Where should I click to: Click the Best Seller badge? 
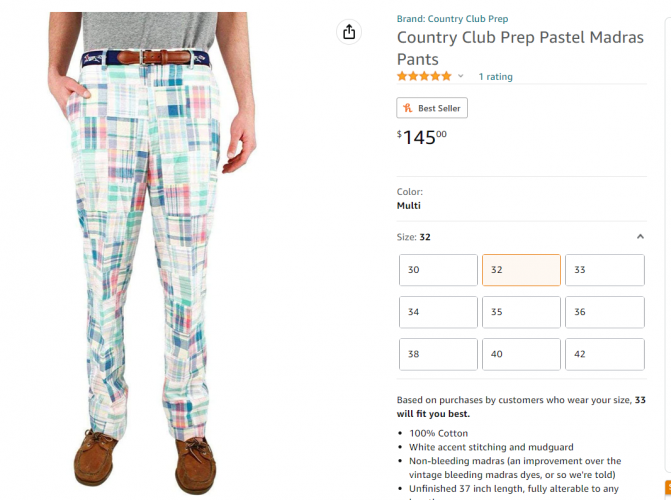(x=432, y=108)
